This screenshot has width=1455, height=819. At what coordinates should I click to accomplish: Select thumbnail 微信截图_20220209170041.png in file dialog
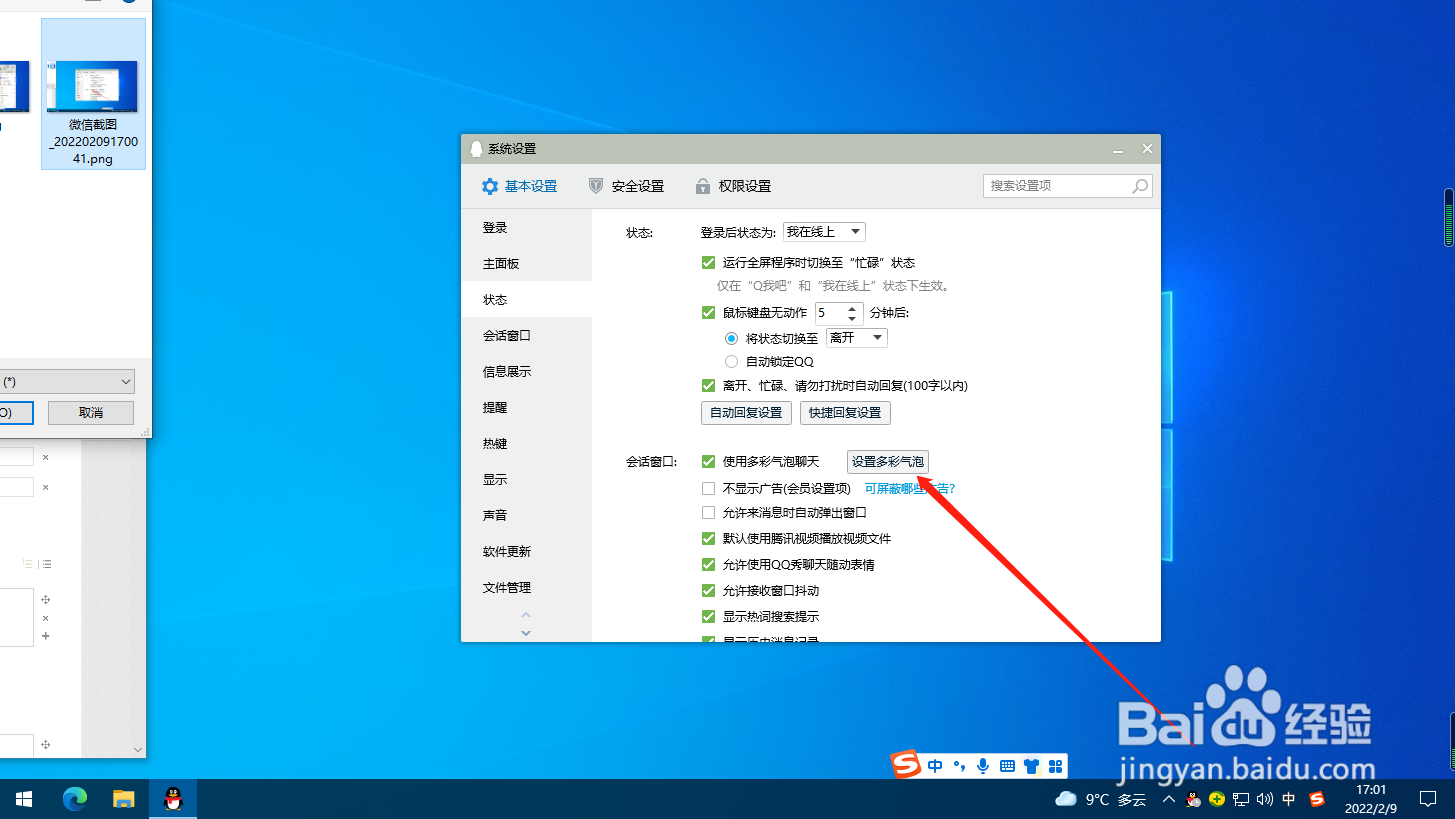pos(94,94)
